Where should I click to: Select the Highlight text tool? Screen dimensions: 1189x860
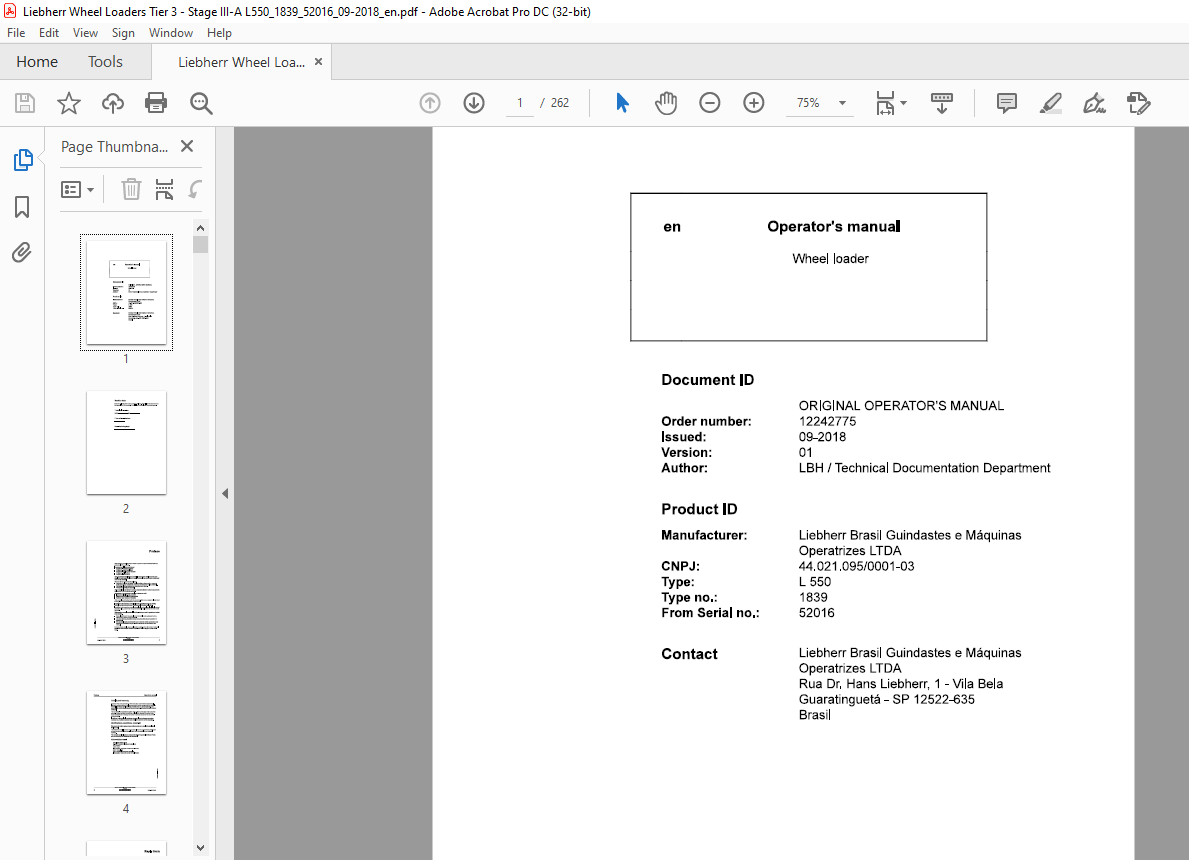[1050, 103]
